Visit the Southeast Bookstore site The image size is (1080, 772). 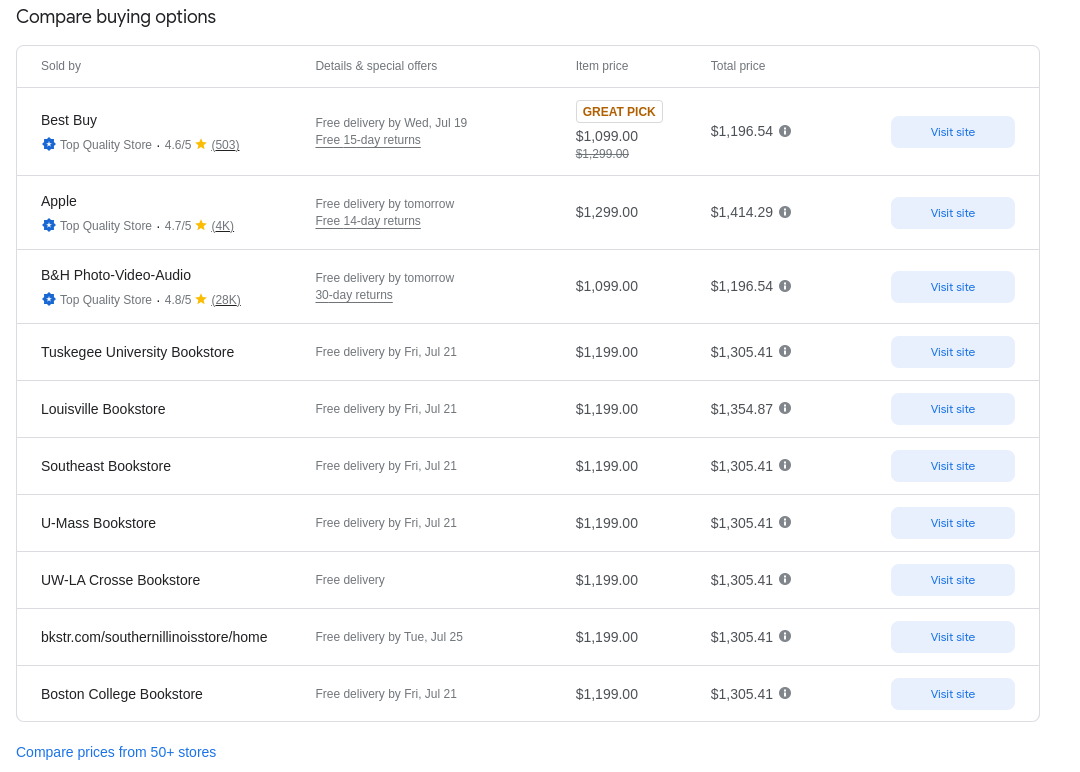click(953, 466)
